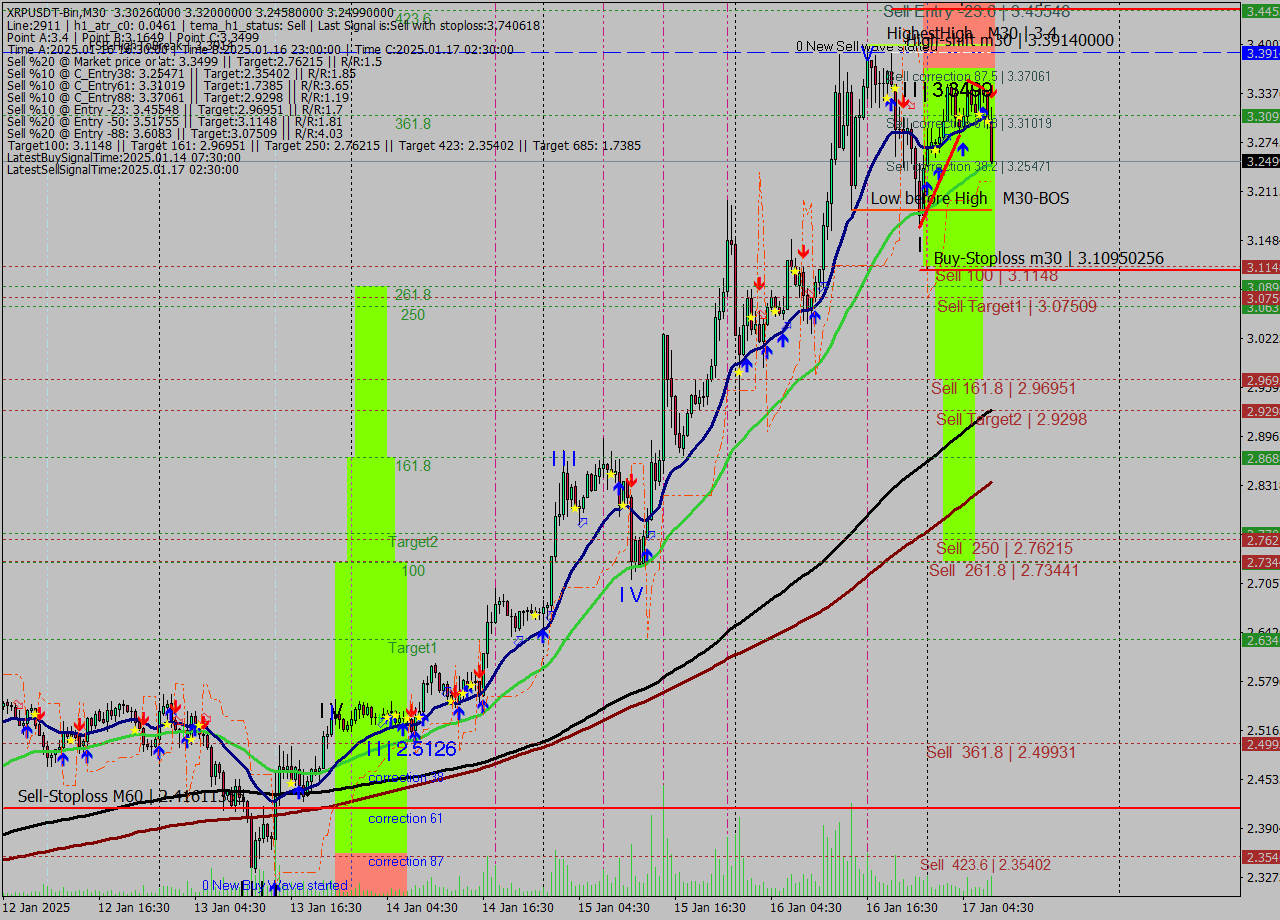
Task: Select the '16 Jan 04:30' time axis label
Action: tap(805, 908)
